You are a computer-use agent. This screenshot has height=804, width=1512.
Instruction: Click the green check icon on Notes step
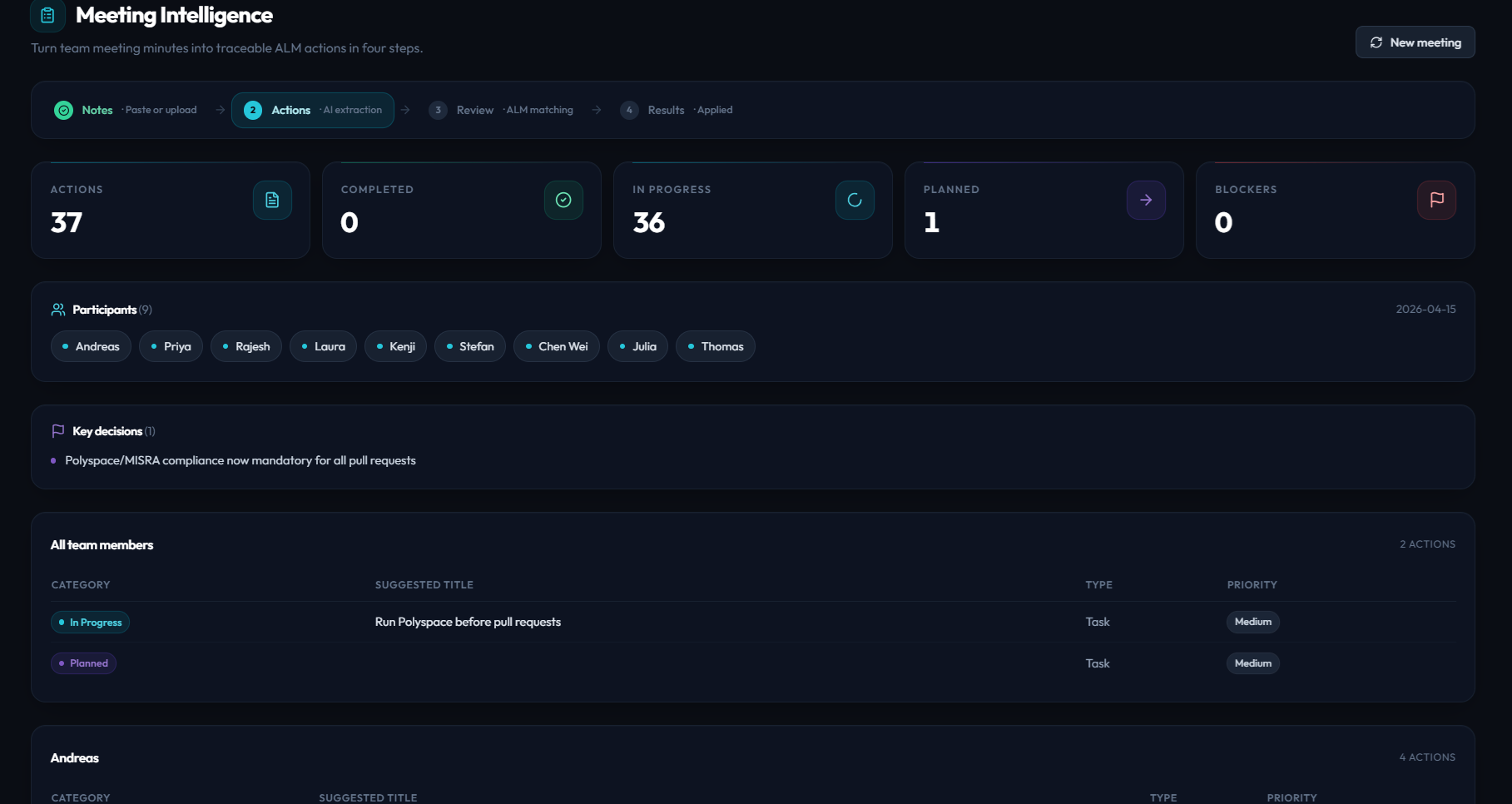click(63, 110)
